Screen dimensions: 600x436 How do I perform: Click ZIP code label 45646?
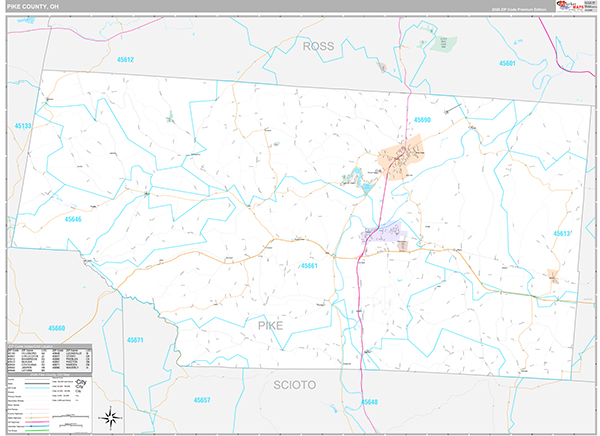click(73, 219)
